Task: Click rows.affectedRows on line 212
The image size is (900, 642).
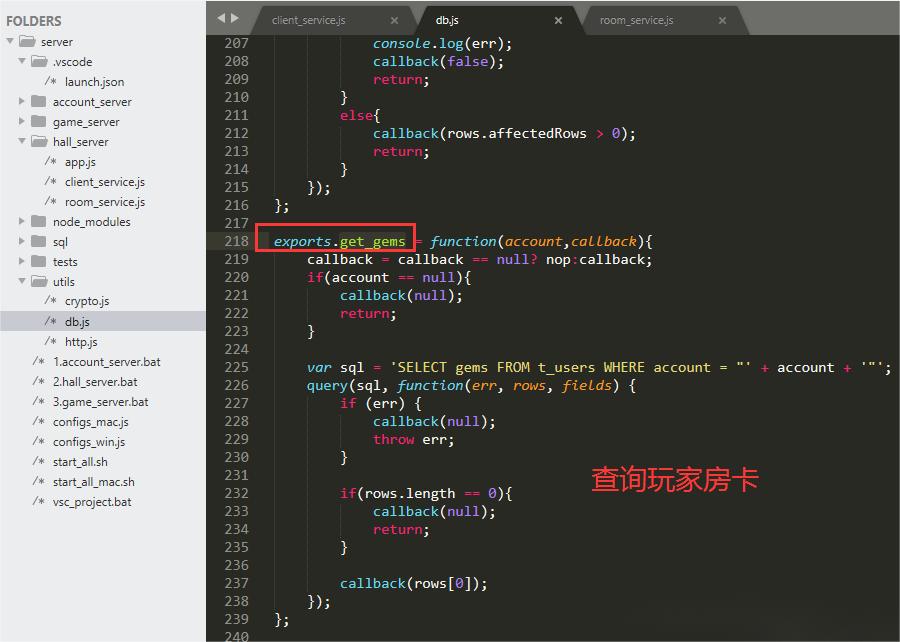Action: point(517,134)
